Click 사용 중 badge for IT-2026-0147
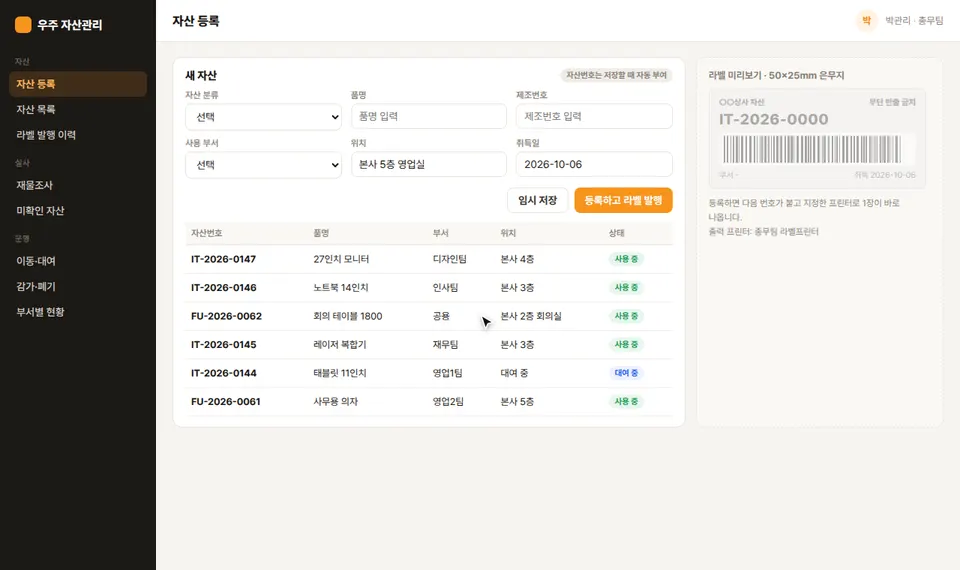 [x=626, y=259]
